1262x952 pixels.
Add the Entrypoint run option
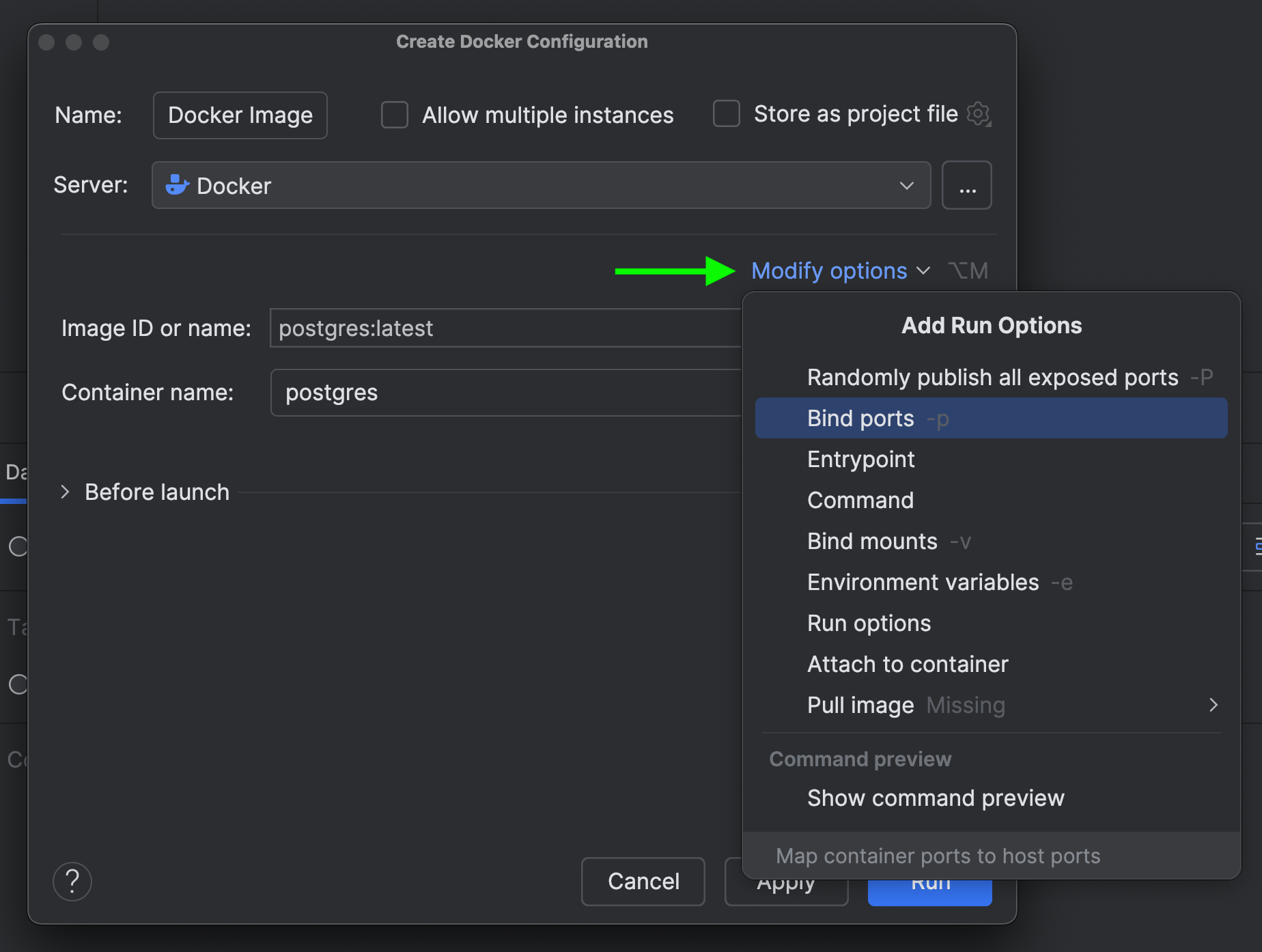pyautogui.click(x=860, y=459)
